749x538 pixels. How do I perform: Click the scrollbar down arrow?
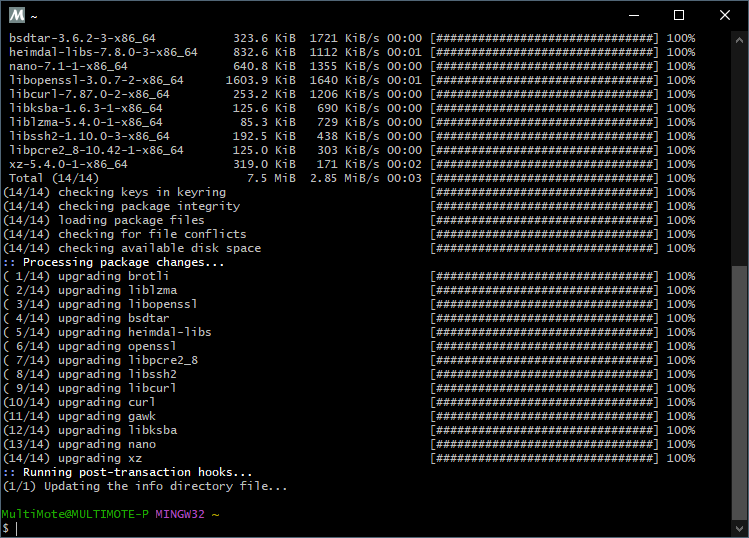pos(740,529)
